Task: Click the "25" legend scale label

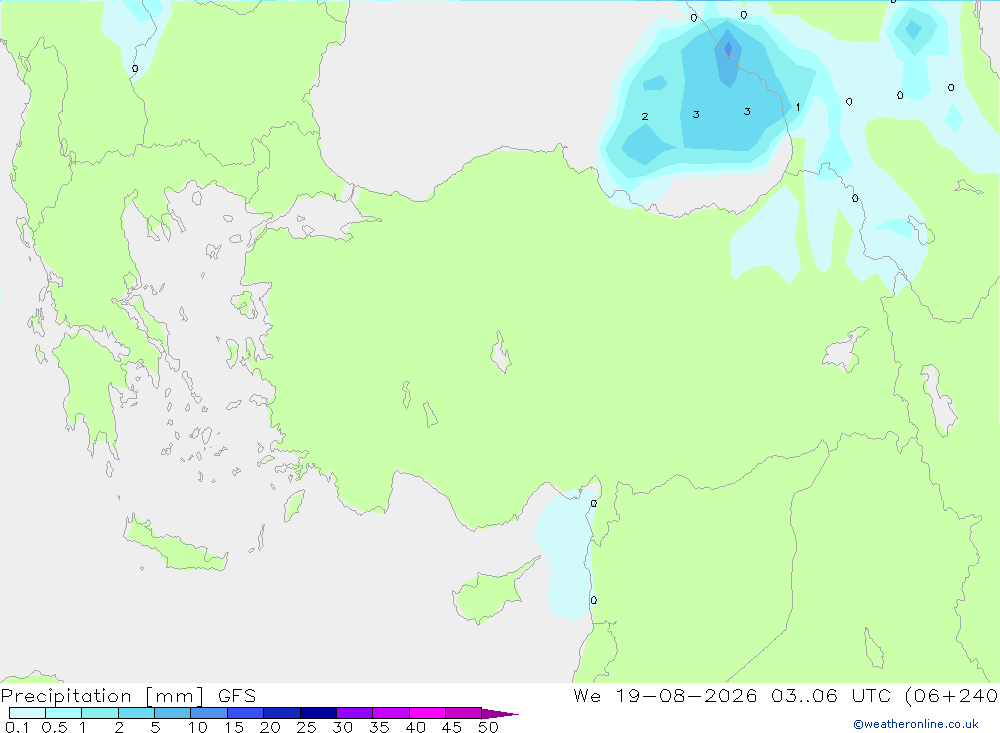Action: (306, 727)
